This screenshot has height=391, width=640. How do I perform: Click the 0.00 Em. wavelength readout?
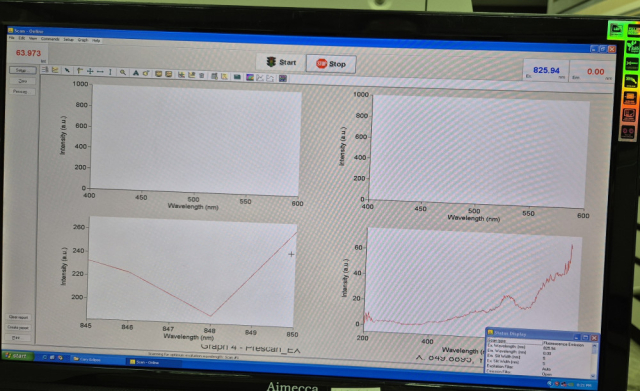click(592, 72)
